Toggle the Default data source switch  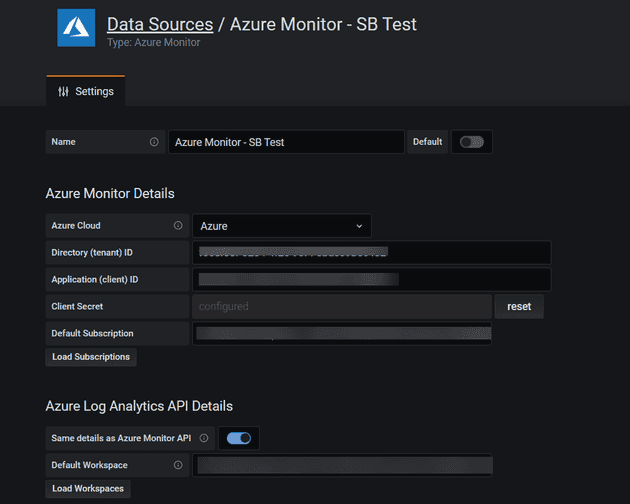pos(472,142)
